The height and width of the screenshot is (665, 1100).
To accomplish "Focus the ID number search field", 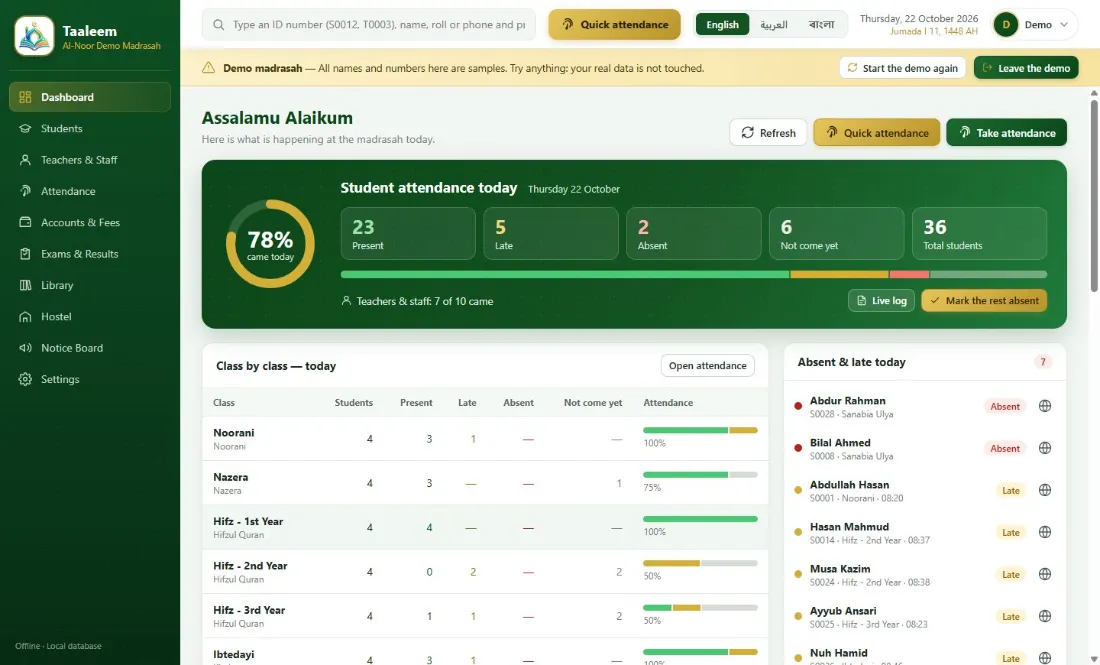I will (369, 25).
